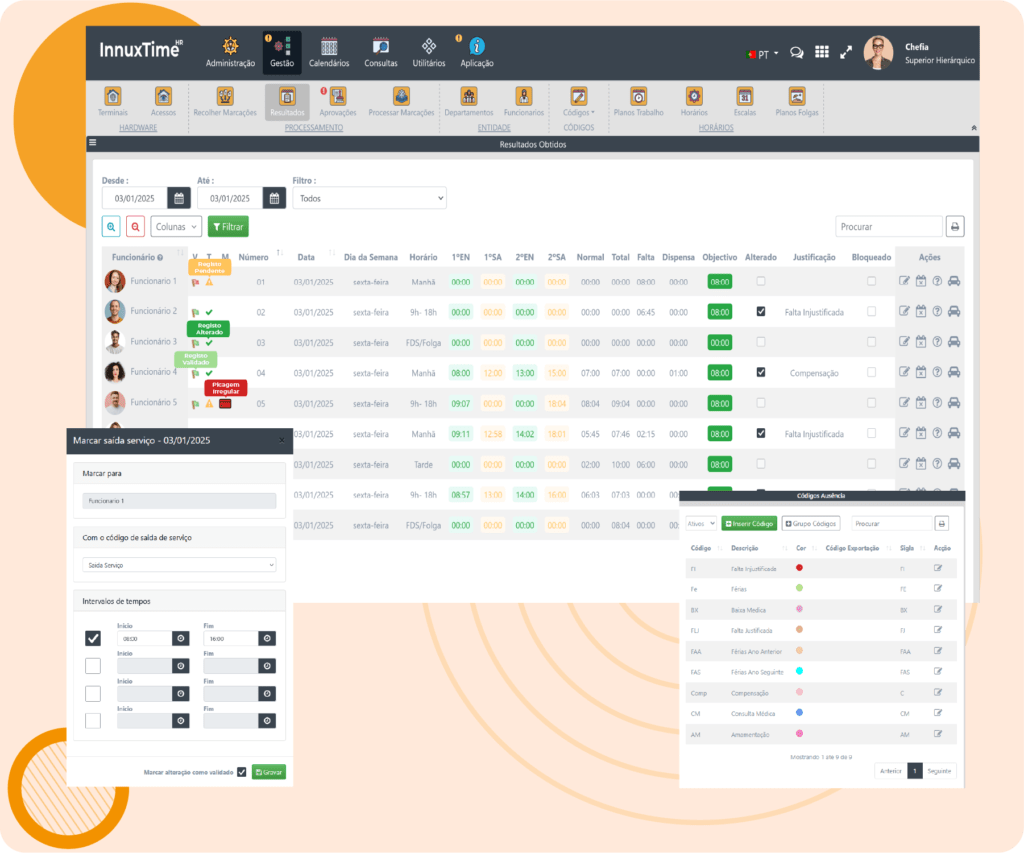Check the Alterado box for Funcionario 1
Image resolution: width=1024 pixels, height=853 pixels.
[761, 281]
